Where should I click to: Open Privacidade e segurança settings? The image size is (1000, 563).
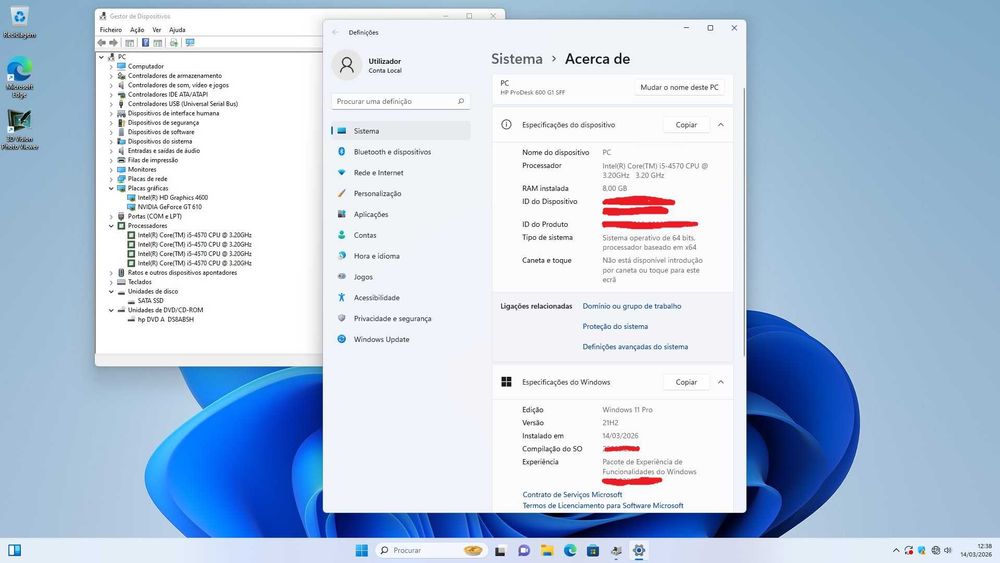tap(401, 318)
